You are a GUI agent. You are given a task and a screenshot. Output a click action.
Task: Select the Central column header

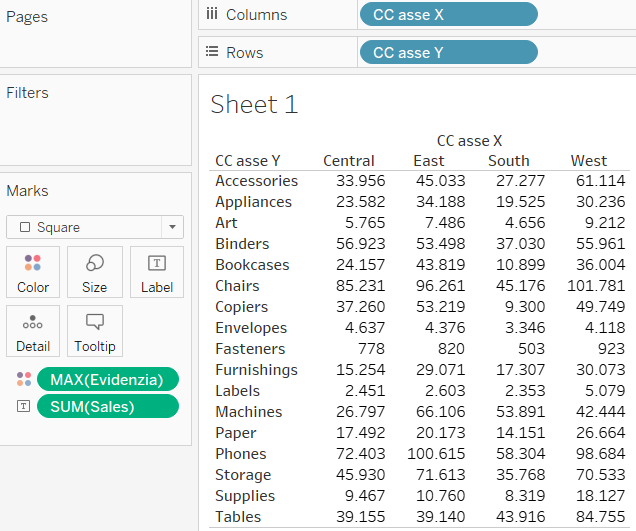[348, 161]
